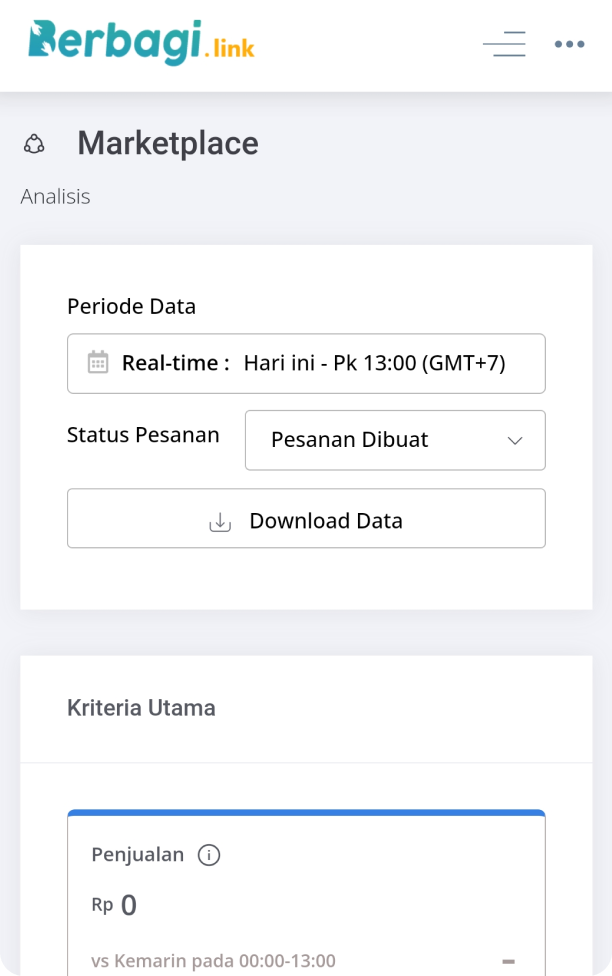Viewport: 612px width, 976px height.
Task: Click the Marketplace icon beside the title
Action: click(34, 144)
